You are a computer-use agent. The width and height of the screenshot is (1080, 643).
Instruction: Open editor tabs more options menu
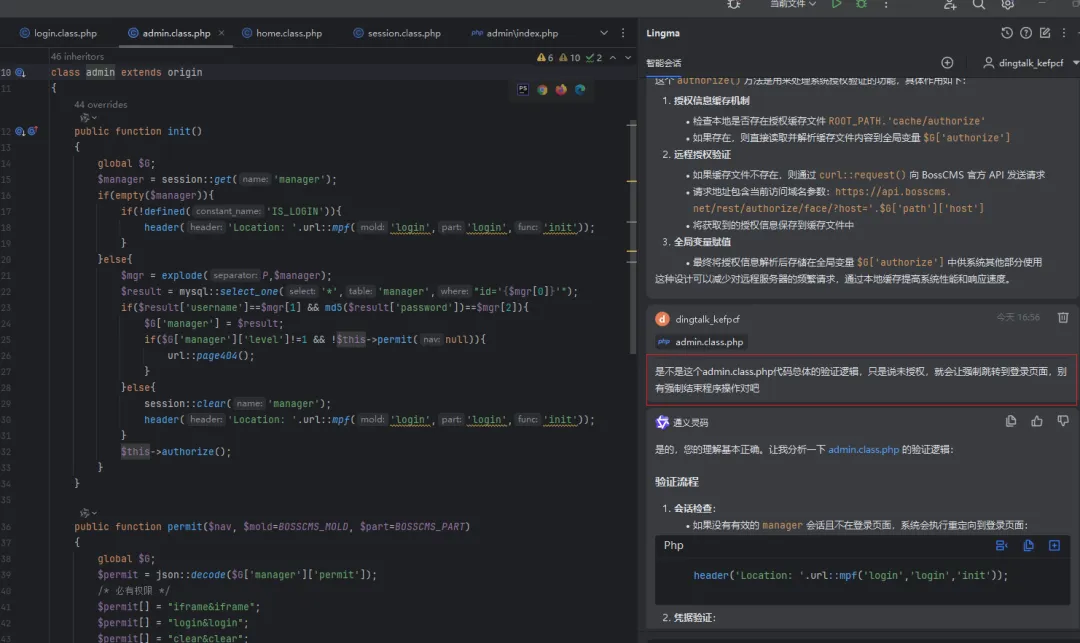[623, 33]
